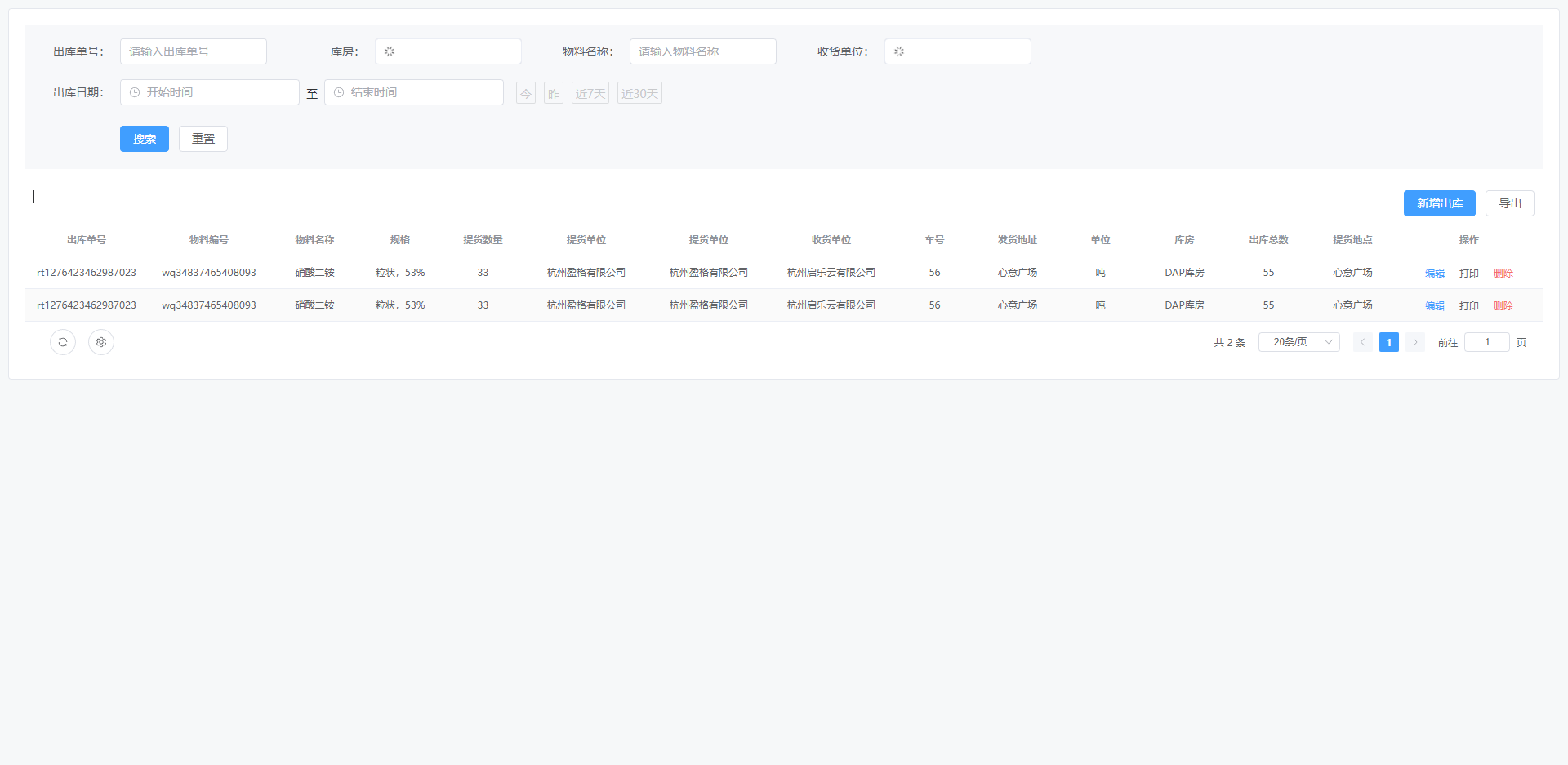
Task: Click 粒状，53% in the second row
Action: click(400, 305)
